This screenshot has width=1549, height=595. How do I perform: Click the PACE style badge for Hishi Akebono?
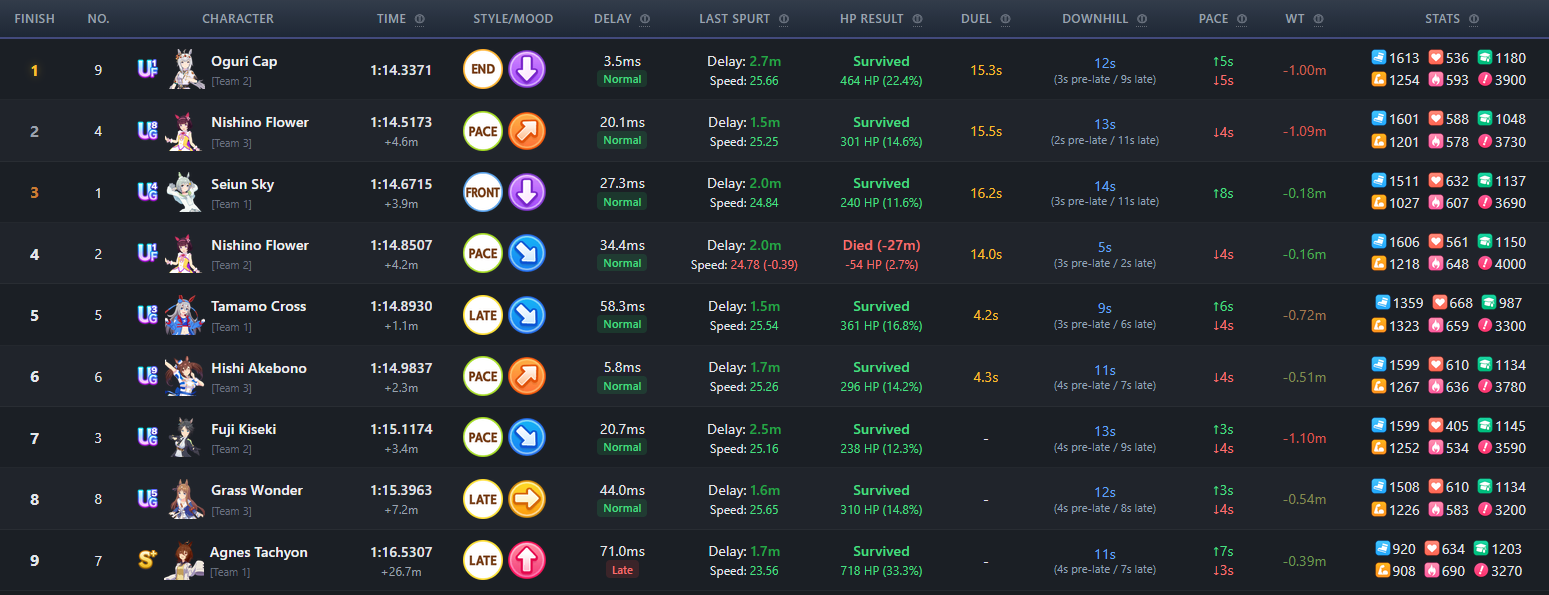point(483,376)
